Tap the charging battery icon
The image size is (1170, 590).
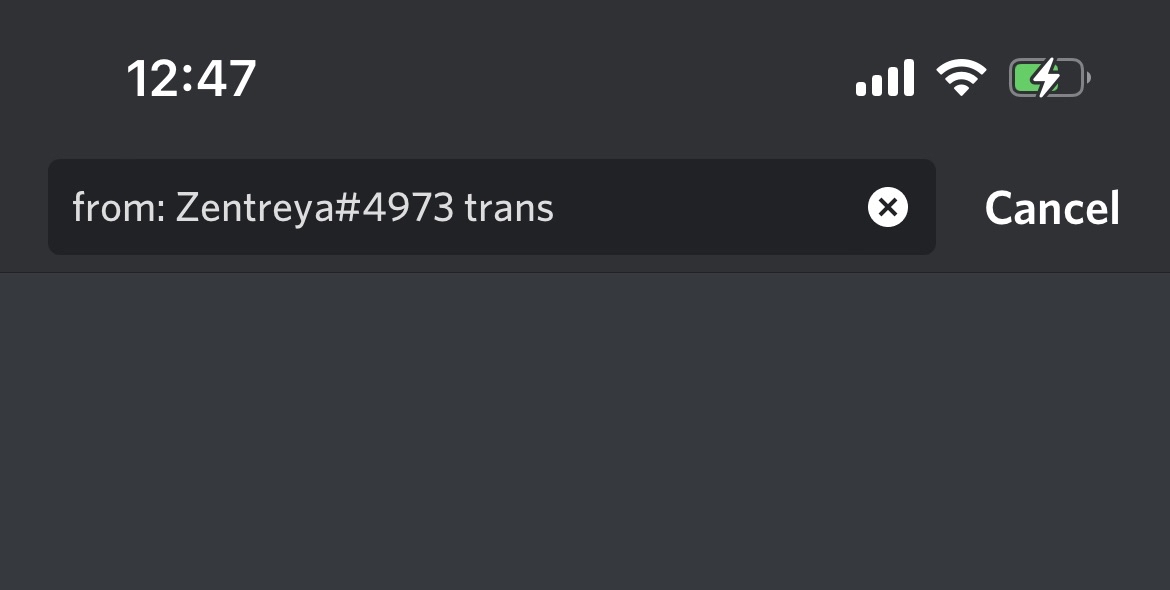coord(1050,78)
